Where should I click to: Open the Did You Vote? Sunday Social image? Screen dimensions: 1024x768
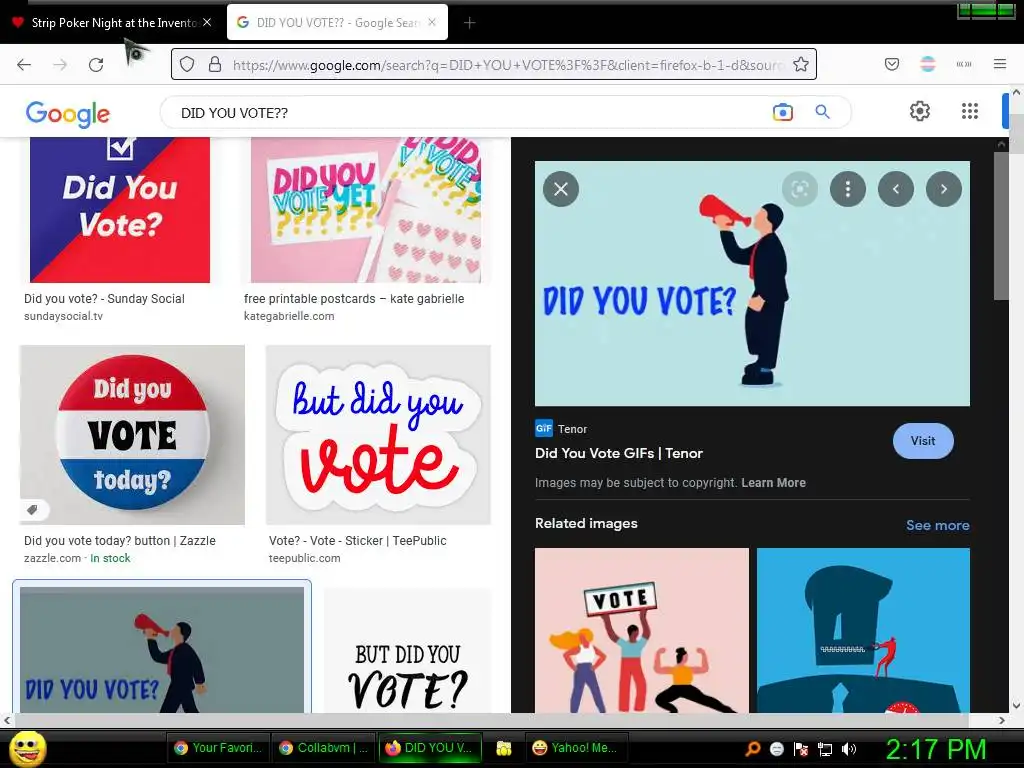pos(120,210)
